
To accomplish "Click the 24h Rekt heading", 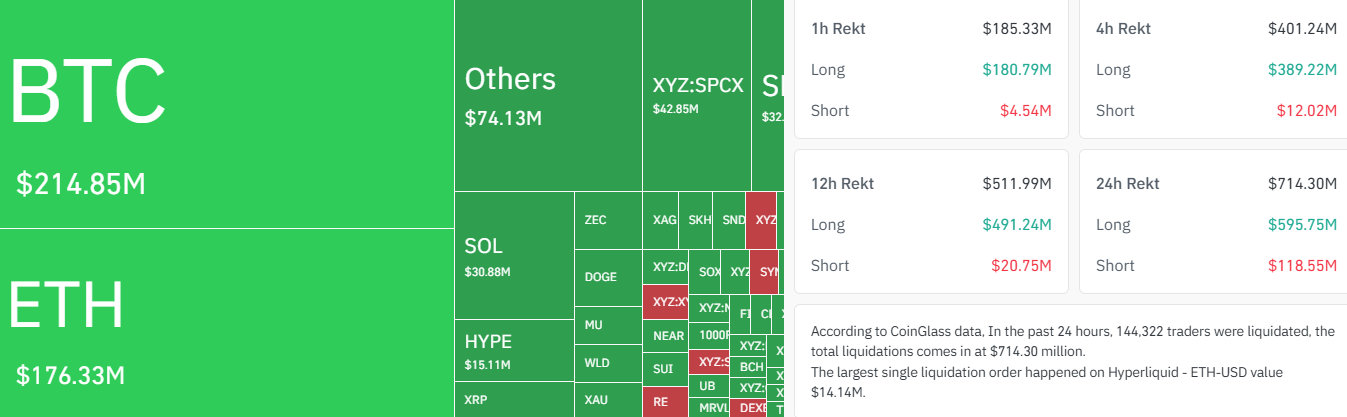I will [x=1128, y=183].
